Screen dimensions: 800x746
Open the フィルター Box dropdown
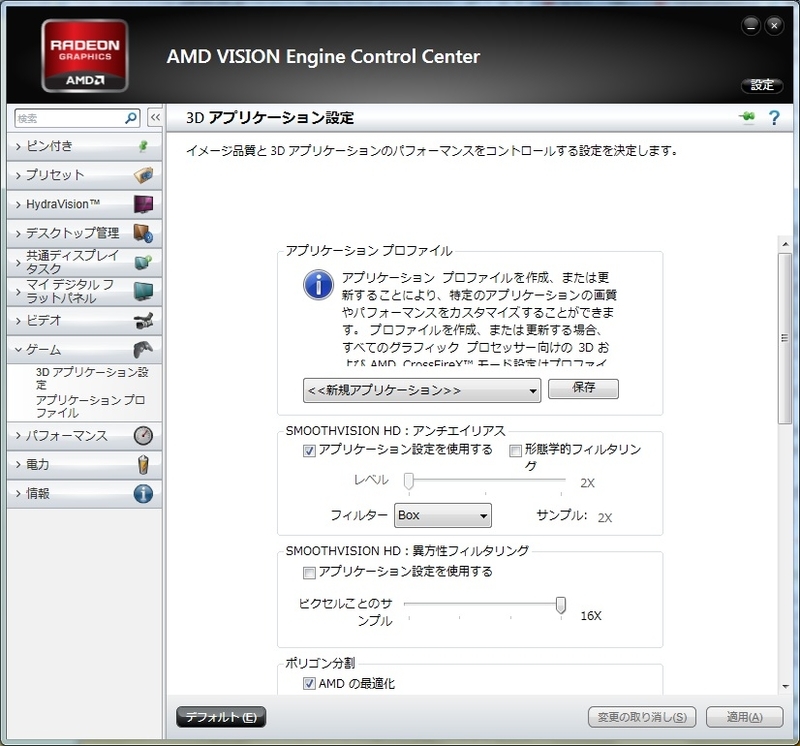(443, 515)
